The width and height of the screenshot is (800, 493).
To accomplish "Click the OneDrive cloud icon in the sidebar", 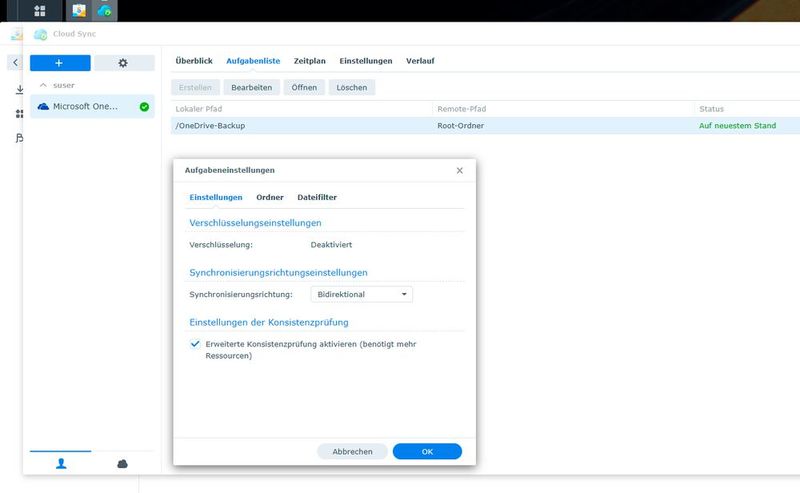I will 43,106.
